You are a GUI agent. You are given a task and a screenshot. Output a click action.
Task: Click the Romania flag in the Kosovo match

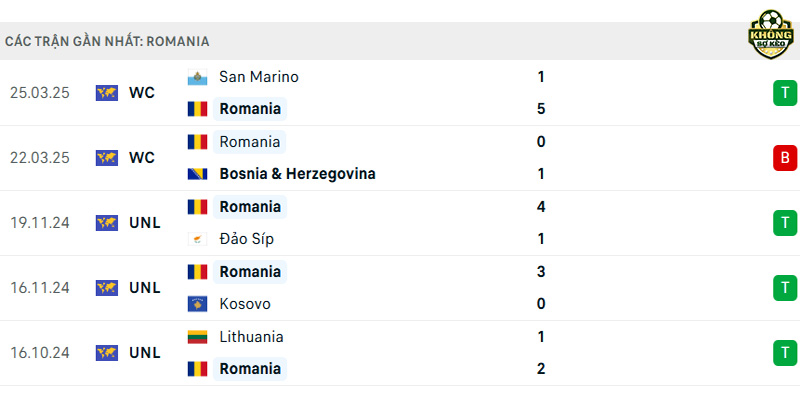(x=197, y=271)
